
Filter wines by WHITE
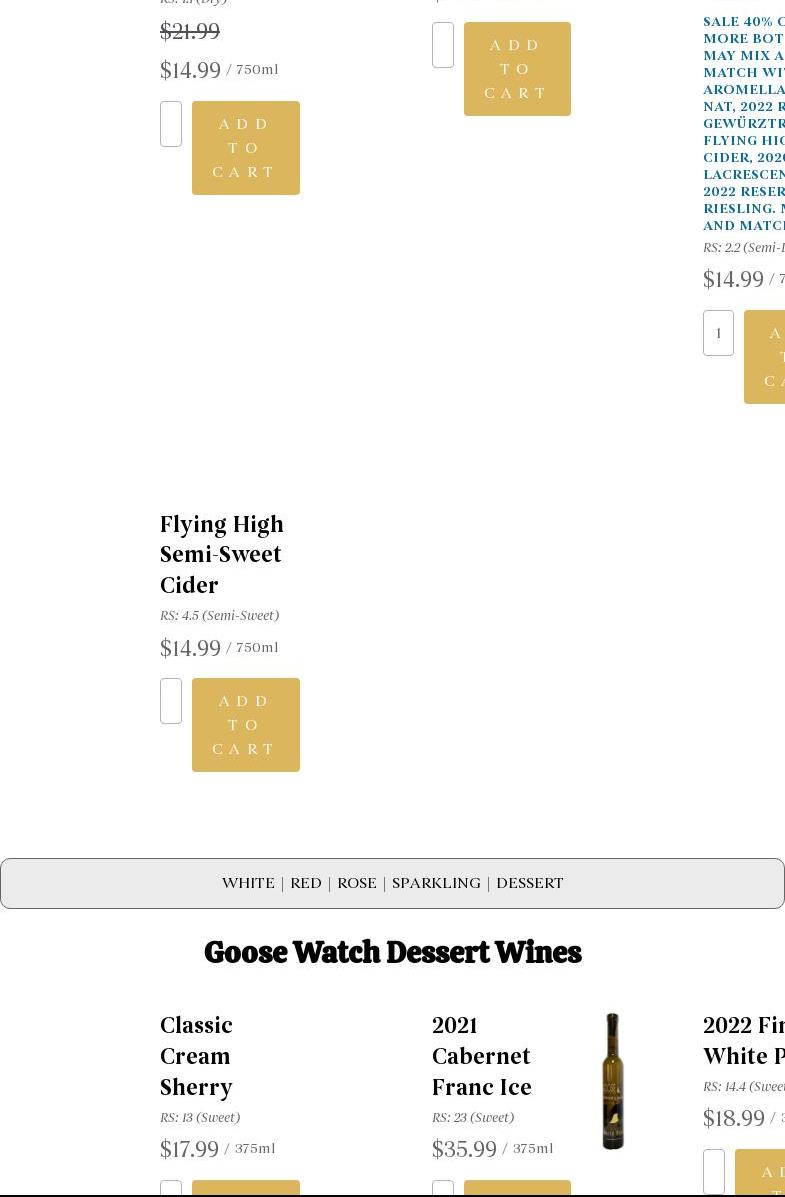248,883
